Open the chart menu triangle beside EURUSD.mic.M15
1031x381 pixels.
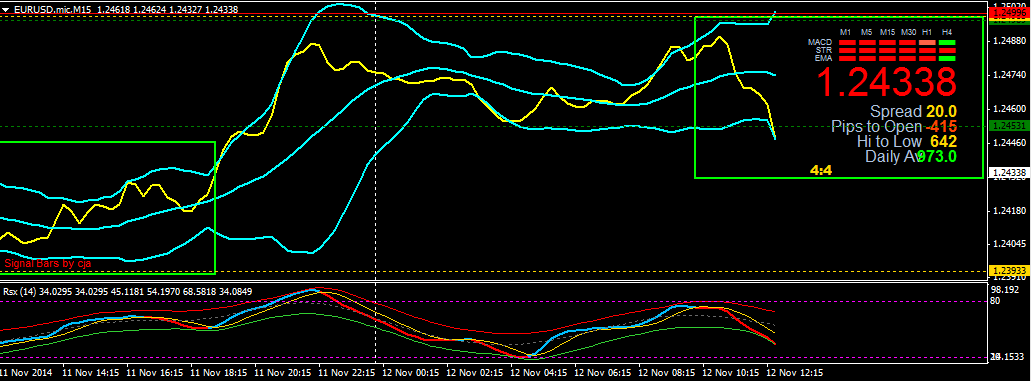click(5, 9)
